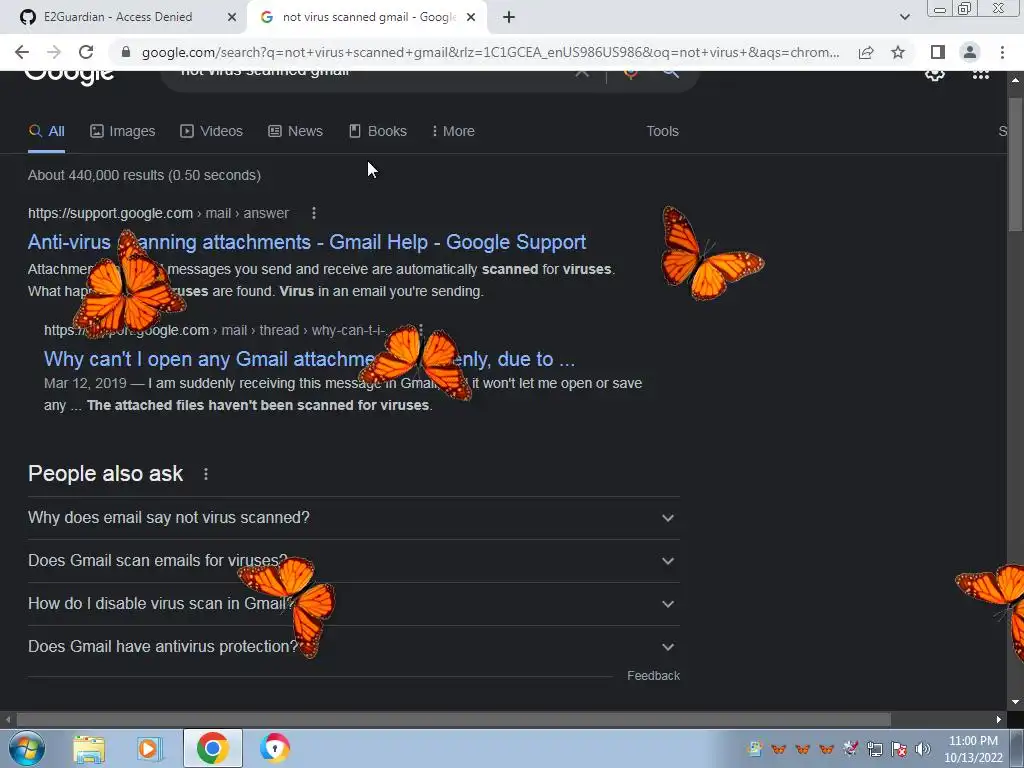The width and height of the screenshot is (1024, 768).
Task: Click the Show Desktop strip at the taskbar end
Action: click(x=1017, y=748)
